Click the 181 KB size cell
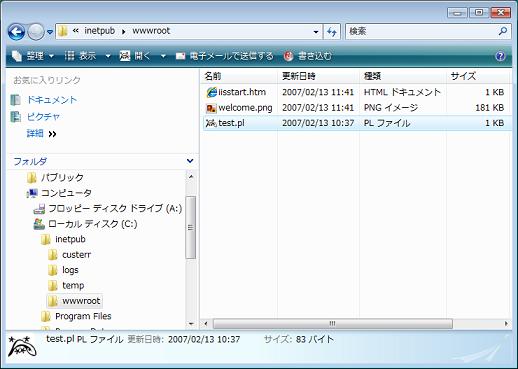Viewport: 518px width, 369px height. tap(490, 108)
